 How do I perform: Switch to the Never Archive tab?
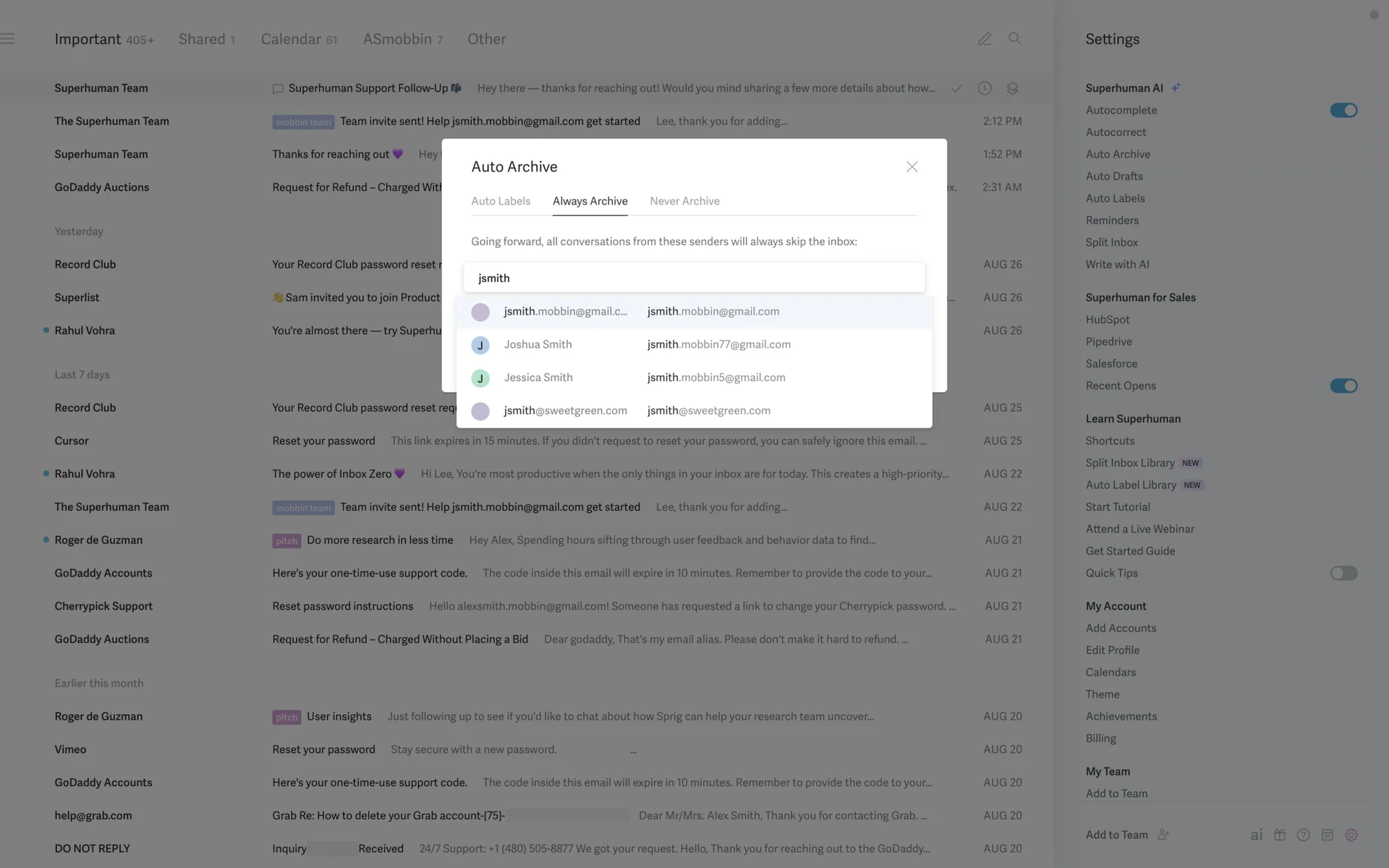click(x=684, y=201)
